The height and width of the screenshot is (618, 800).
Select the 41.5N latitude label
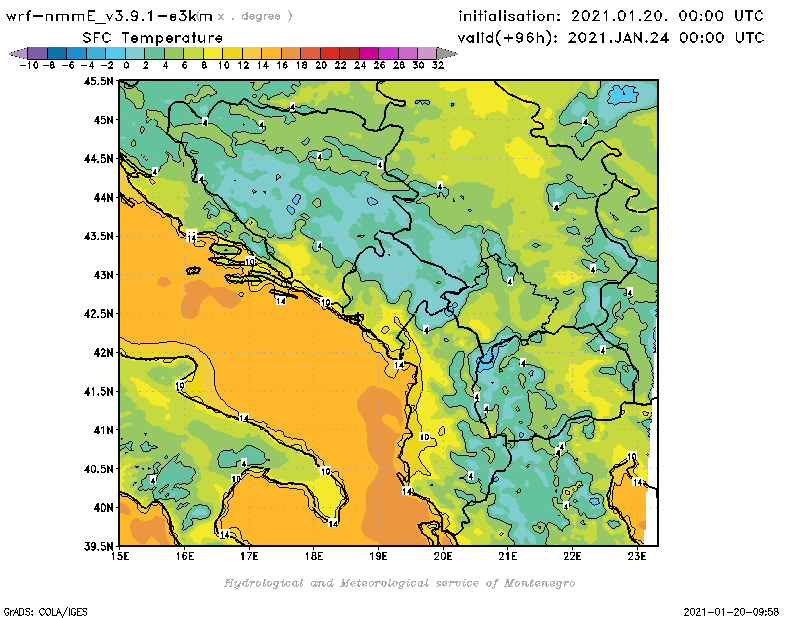[x=98, y=391]
